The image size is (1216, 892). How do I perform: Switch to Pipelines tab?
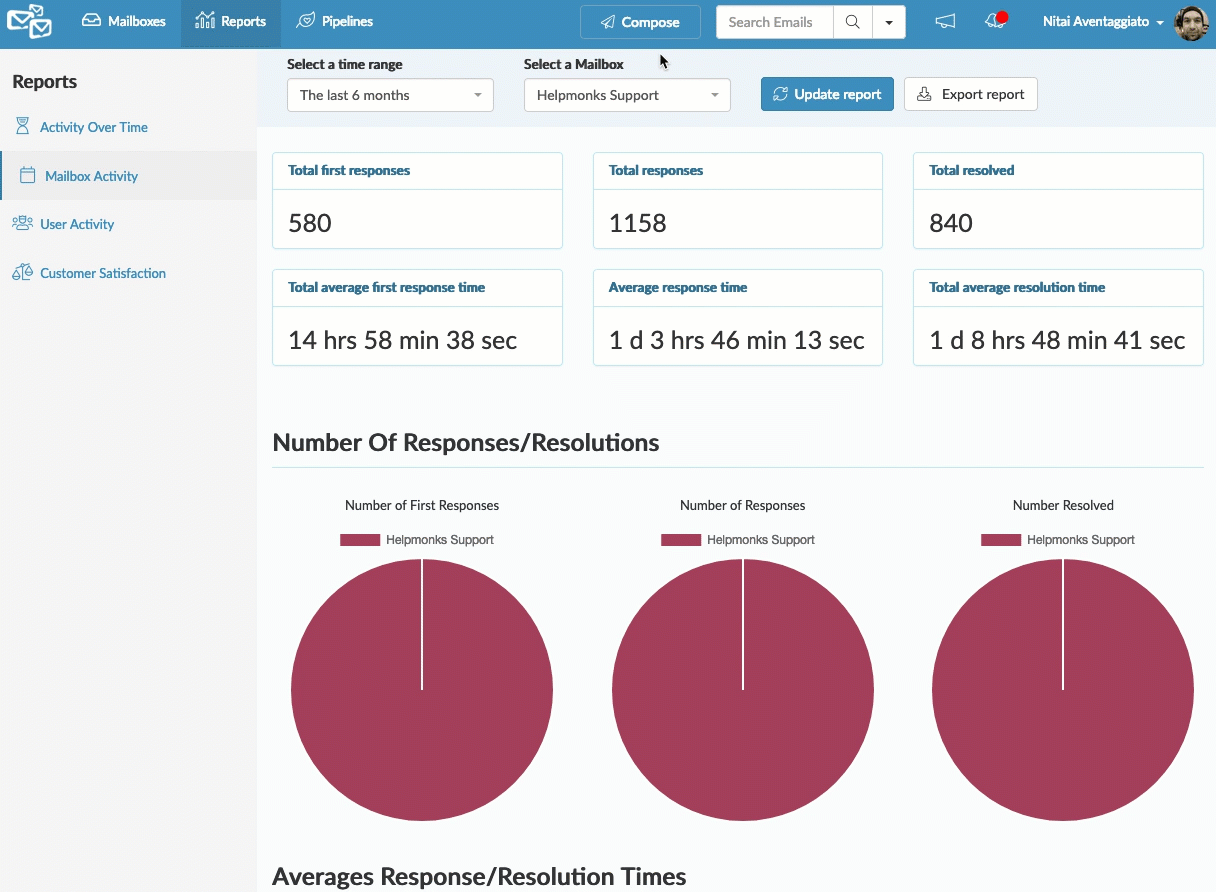[336, 21]
